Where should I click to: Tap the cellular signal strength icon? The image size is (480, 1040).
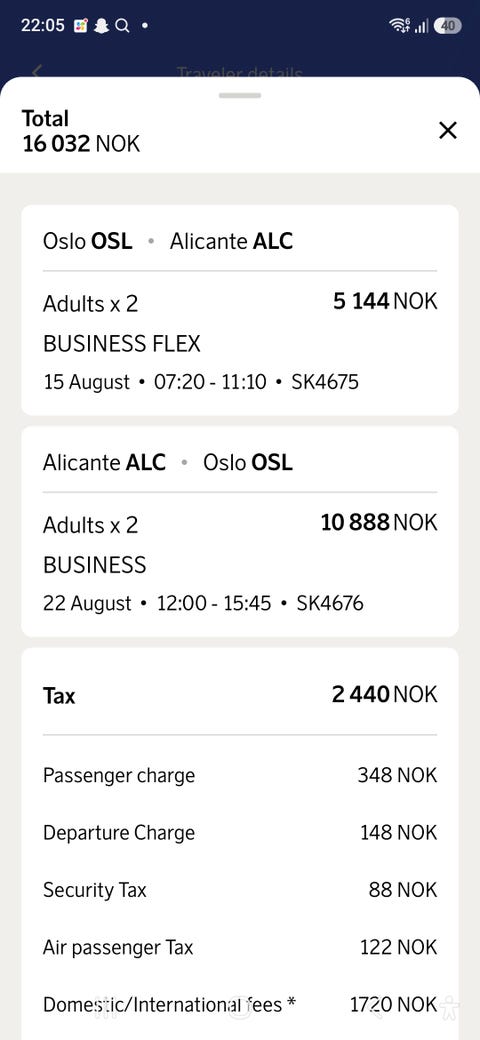click(421, 26)
